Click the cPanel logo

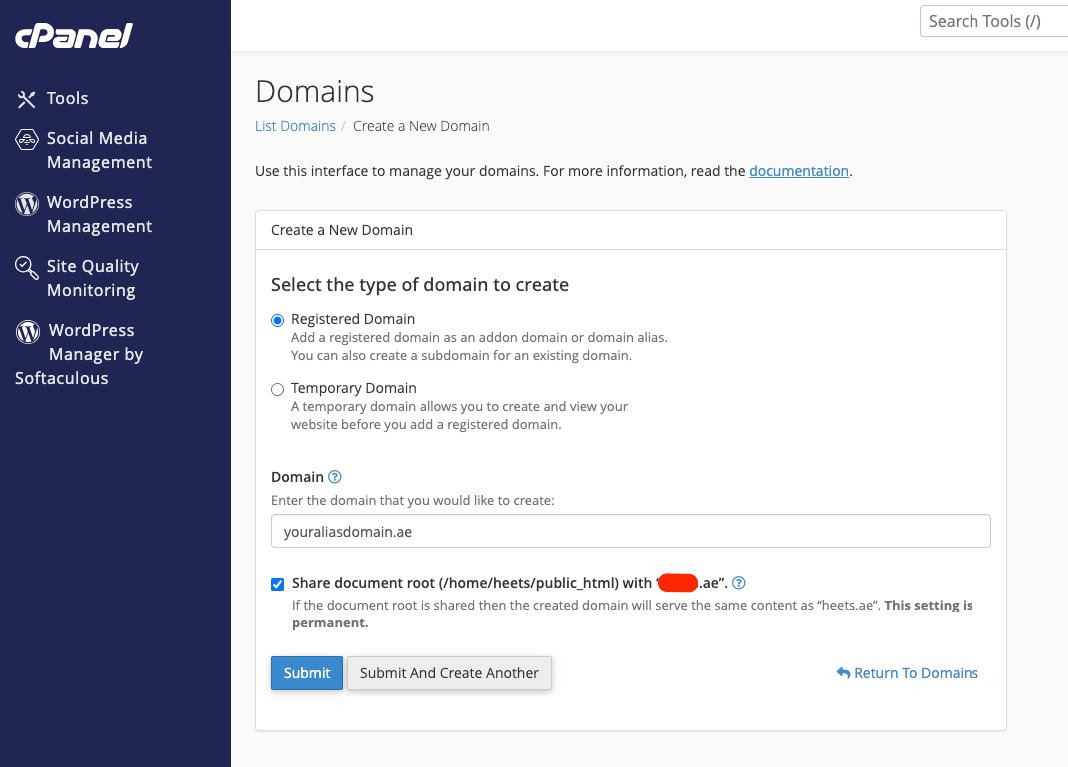pos(74,36)
